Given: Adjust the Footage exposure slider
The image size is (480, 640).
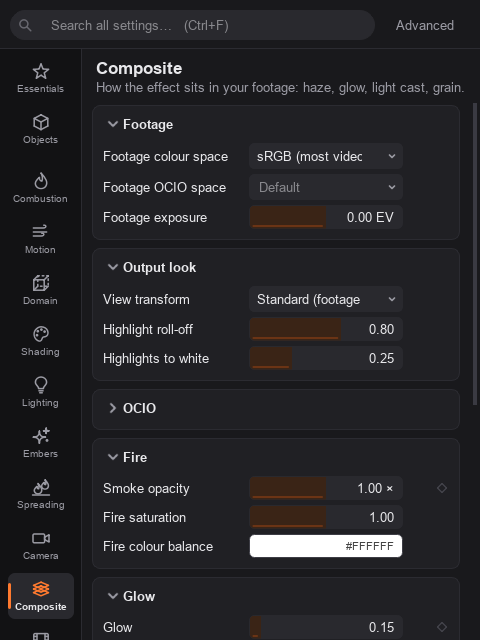Looking at the screenshot, I should 326,217.
